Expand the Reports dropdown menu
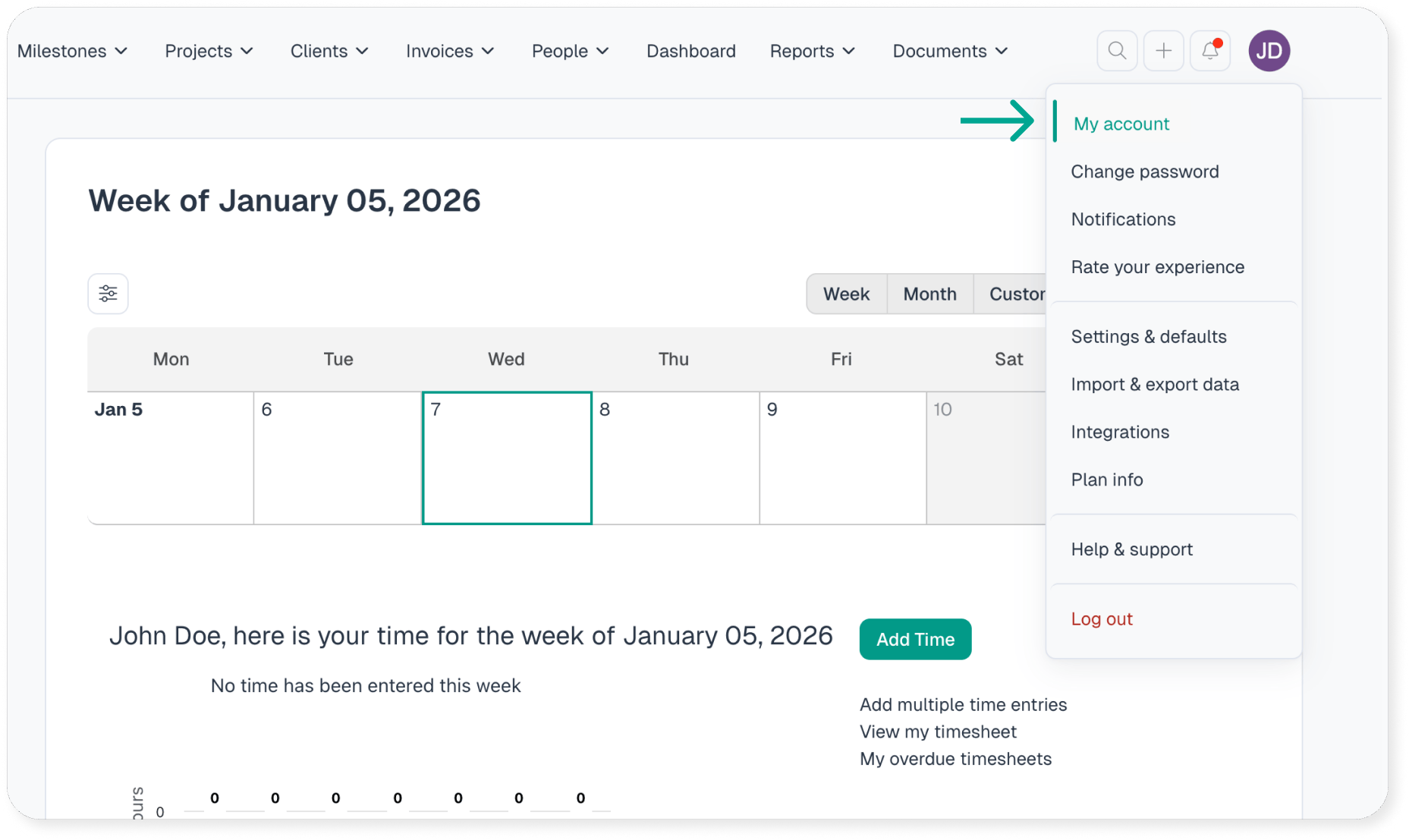Screen dimensions: 1409x840 coord(812,51)
